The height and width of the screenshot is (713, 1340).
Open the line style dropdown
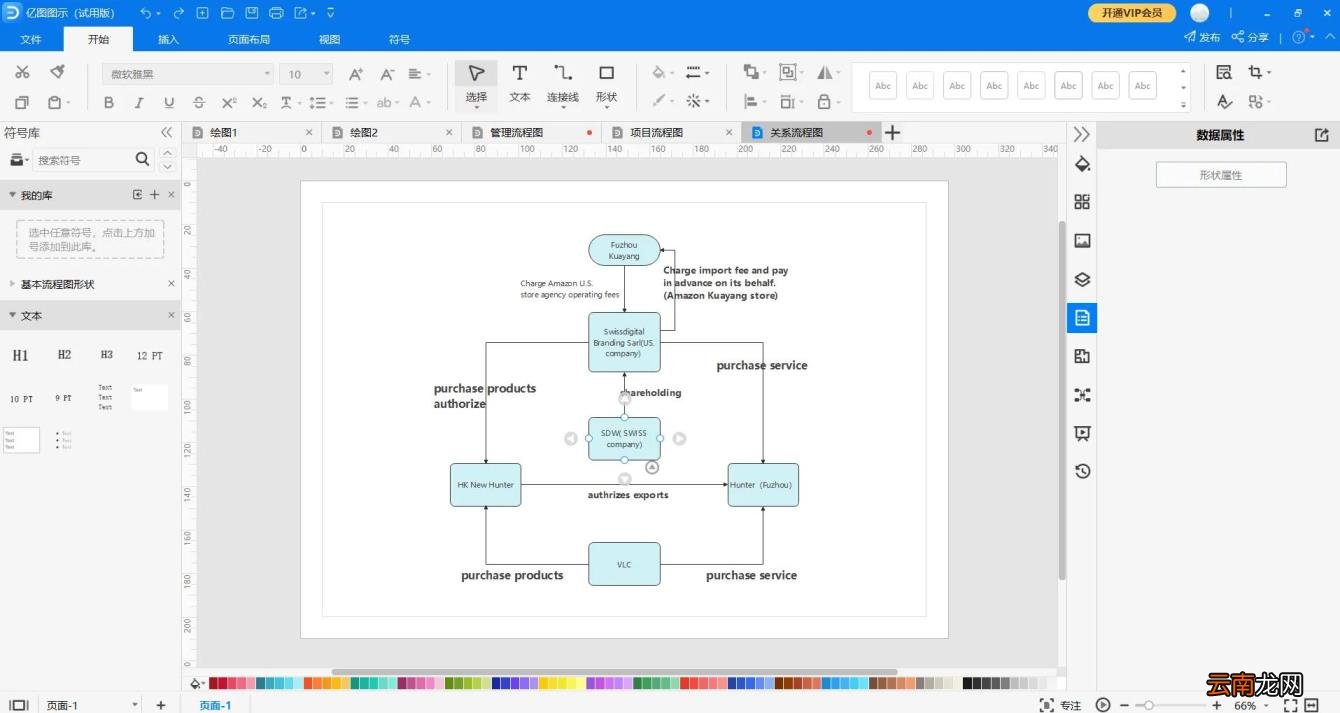click(x=698, y=73)
